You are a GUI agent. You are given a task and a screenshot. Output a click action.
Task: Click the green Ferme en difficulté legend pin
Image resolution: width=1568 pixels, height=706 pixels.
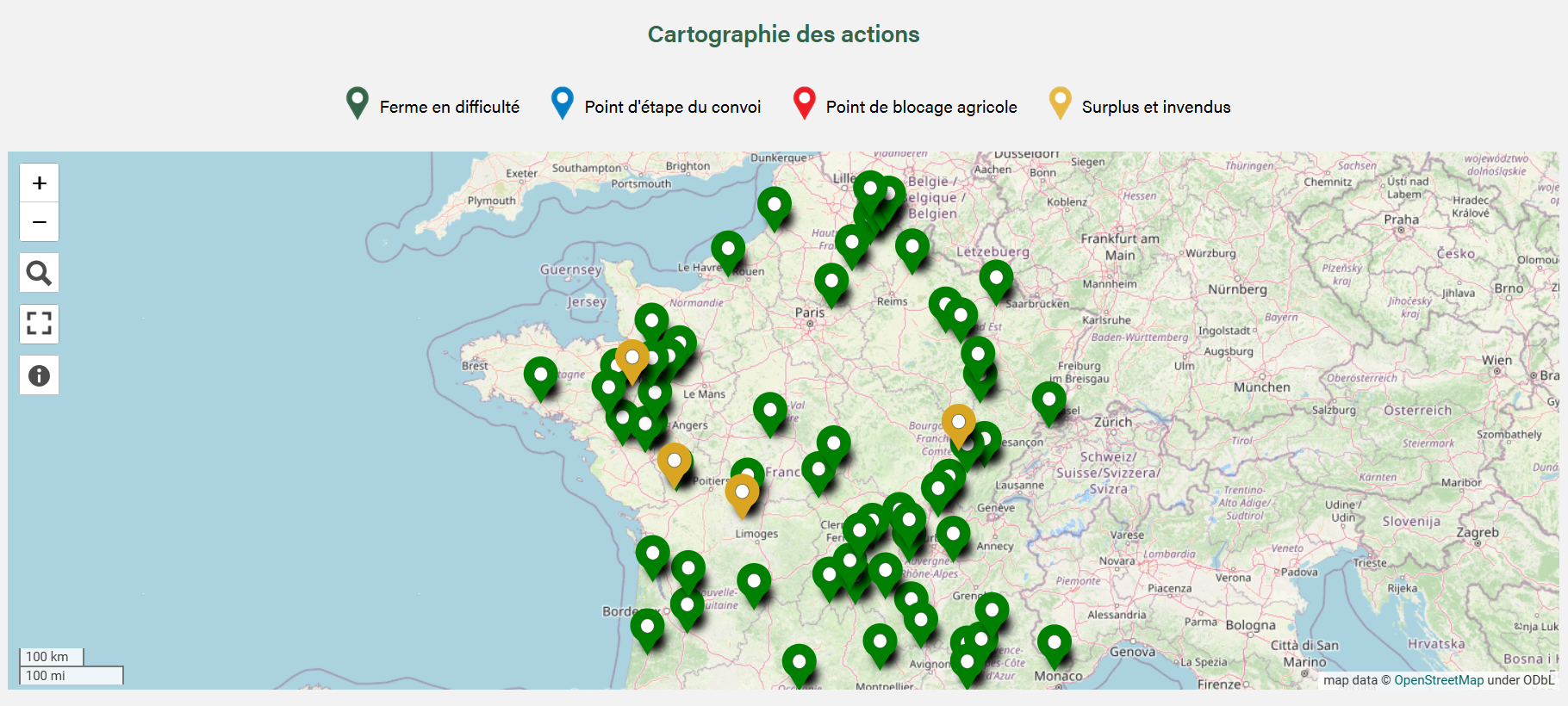point(358,103)
